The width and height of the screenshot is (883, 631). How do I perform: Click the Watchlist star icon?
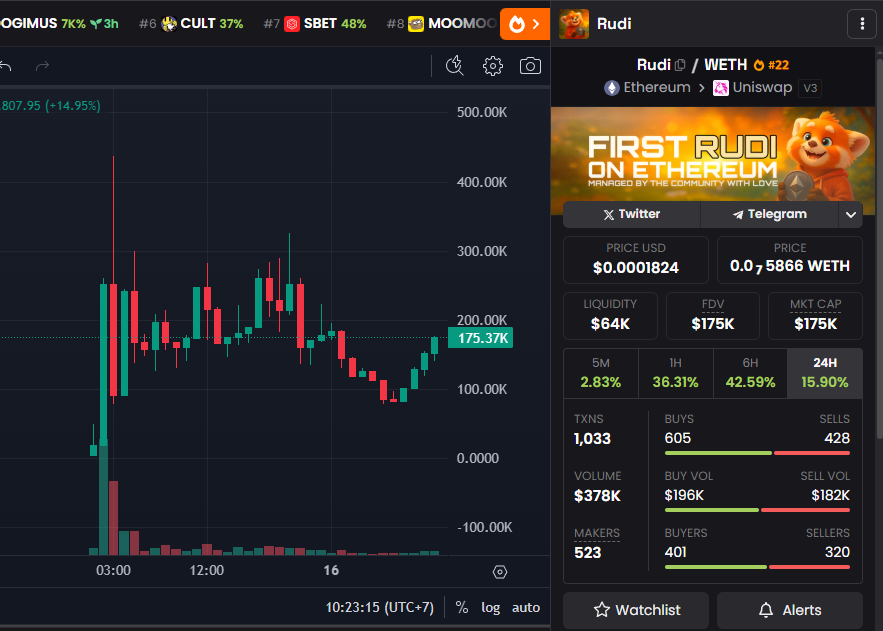click(x=601, y=610)
